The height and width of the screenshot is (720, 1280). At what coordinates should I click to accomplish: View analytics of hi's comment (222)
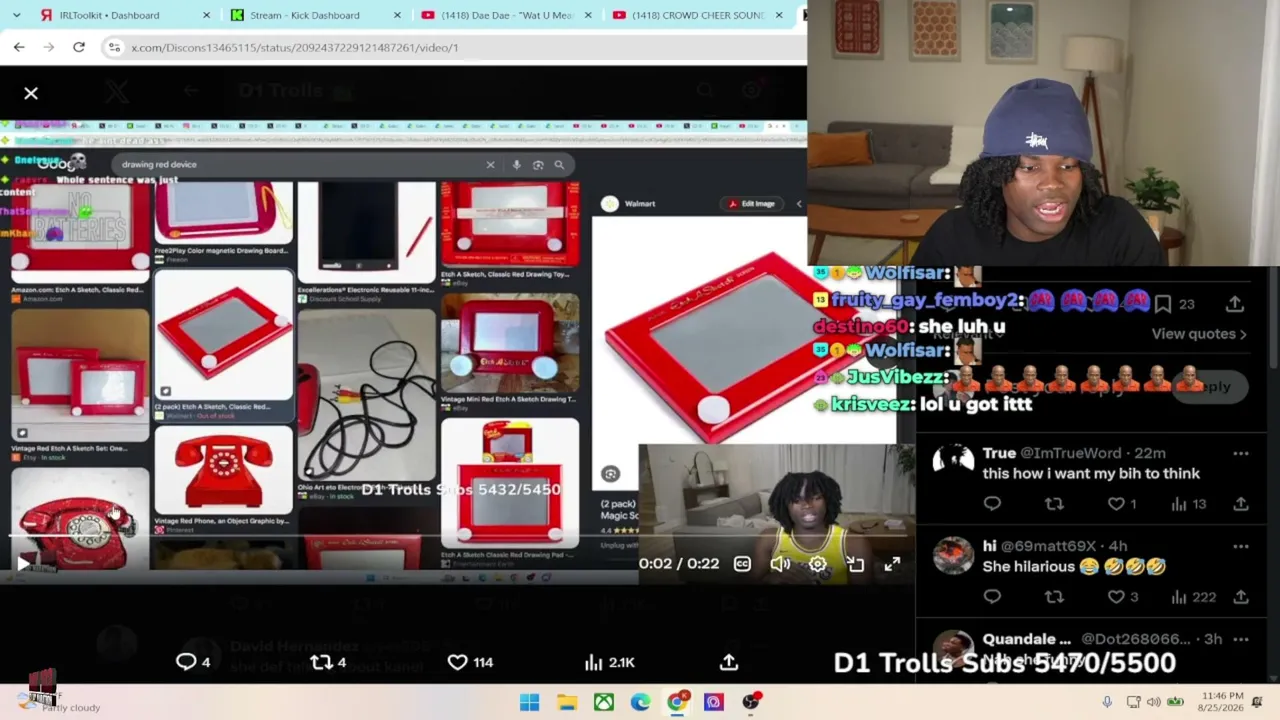1193,597
